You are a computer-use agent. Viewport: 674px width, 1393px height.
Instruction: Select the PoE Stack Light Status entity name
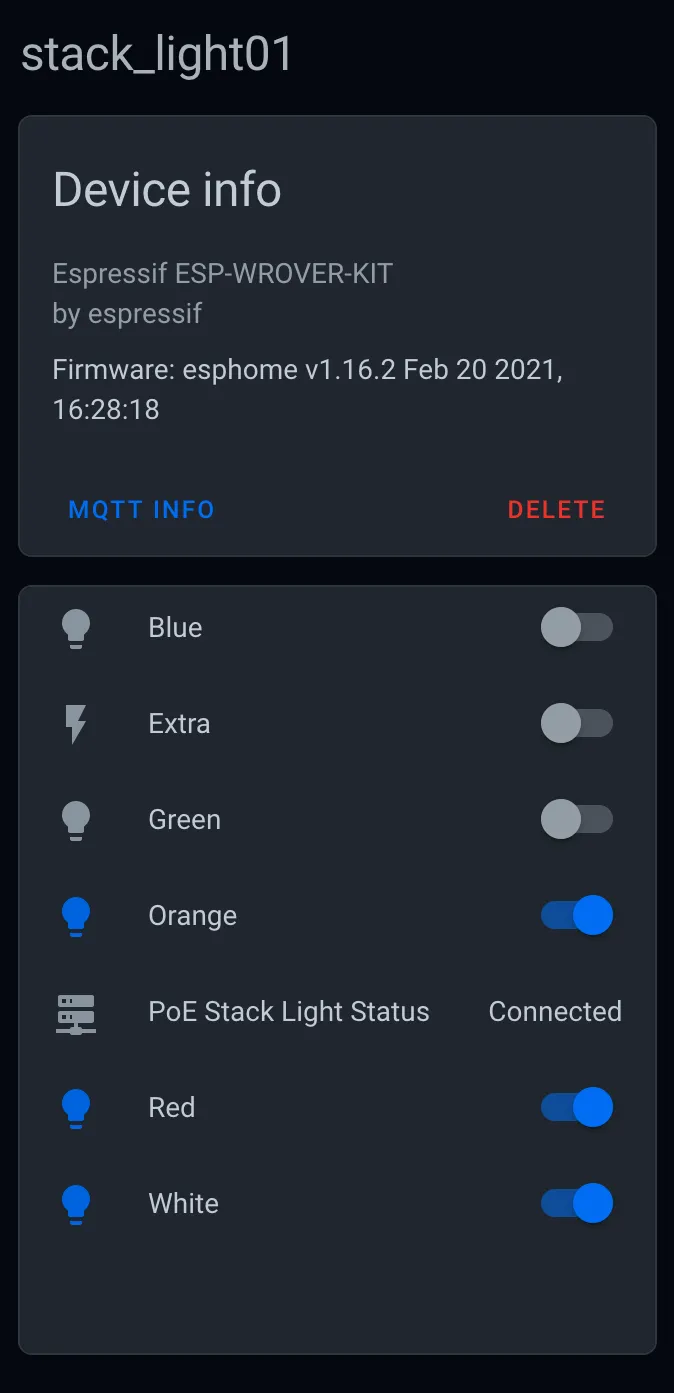[x=288, y=1011]
